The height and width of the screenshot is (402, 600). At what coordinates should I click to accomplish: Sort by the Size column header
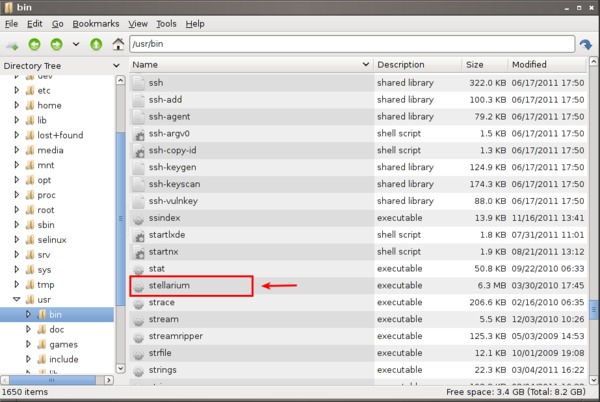click(x=485, y=65)
